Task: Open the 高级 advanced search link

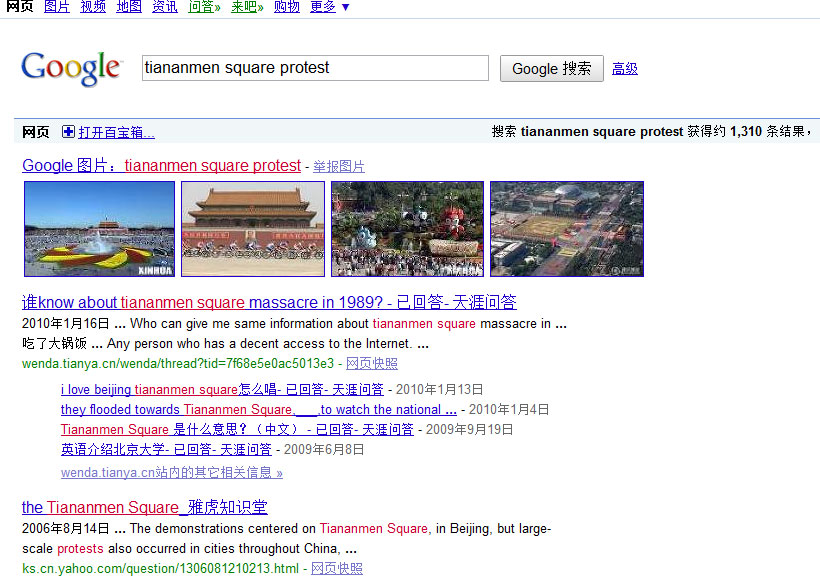Action: [x=625, y=68]
